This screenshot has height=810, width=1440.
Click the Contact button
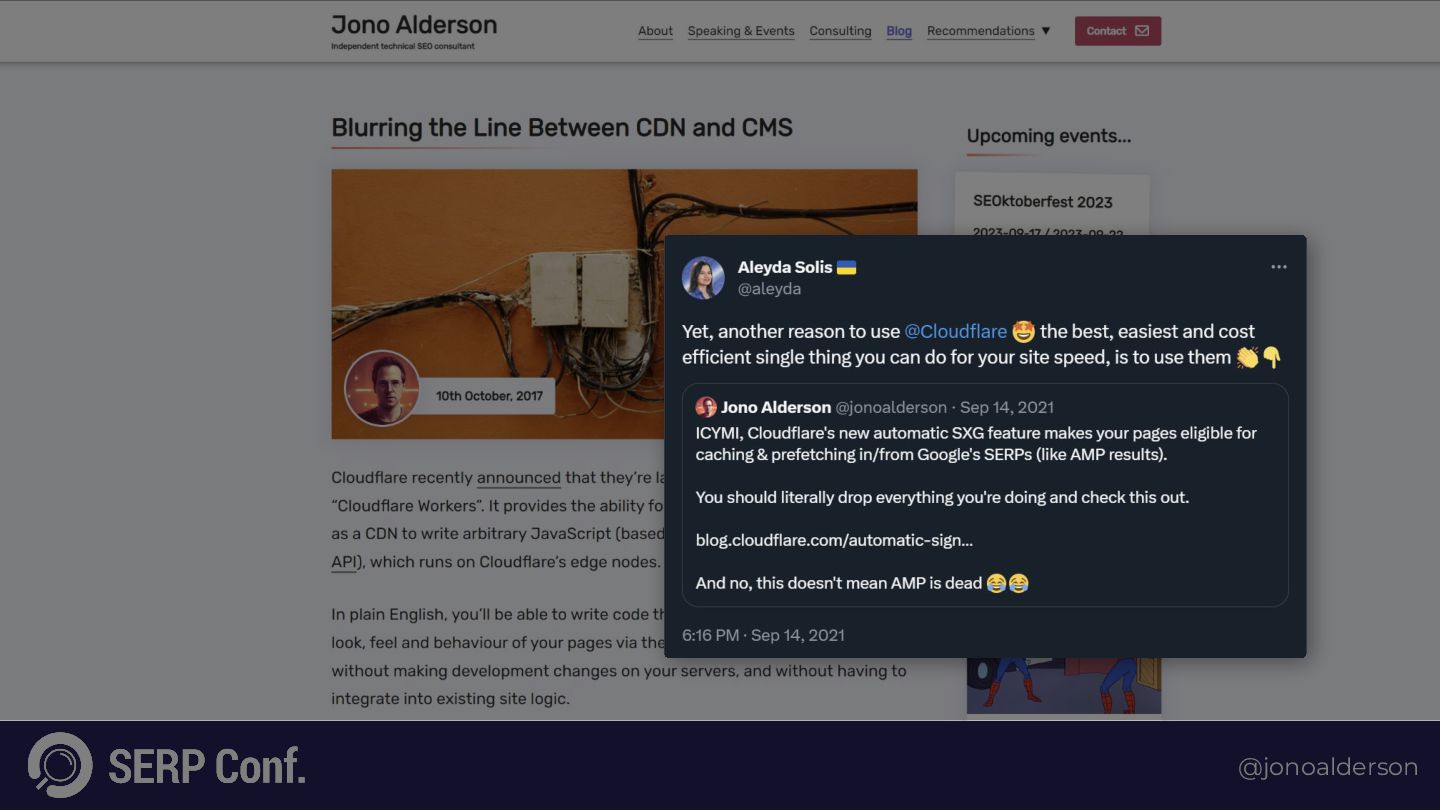click(x=1118, y=31)
